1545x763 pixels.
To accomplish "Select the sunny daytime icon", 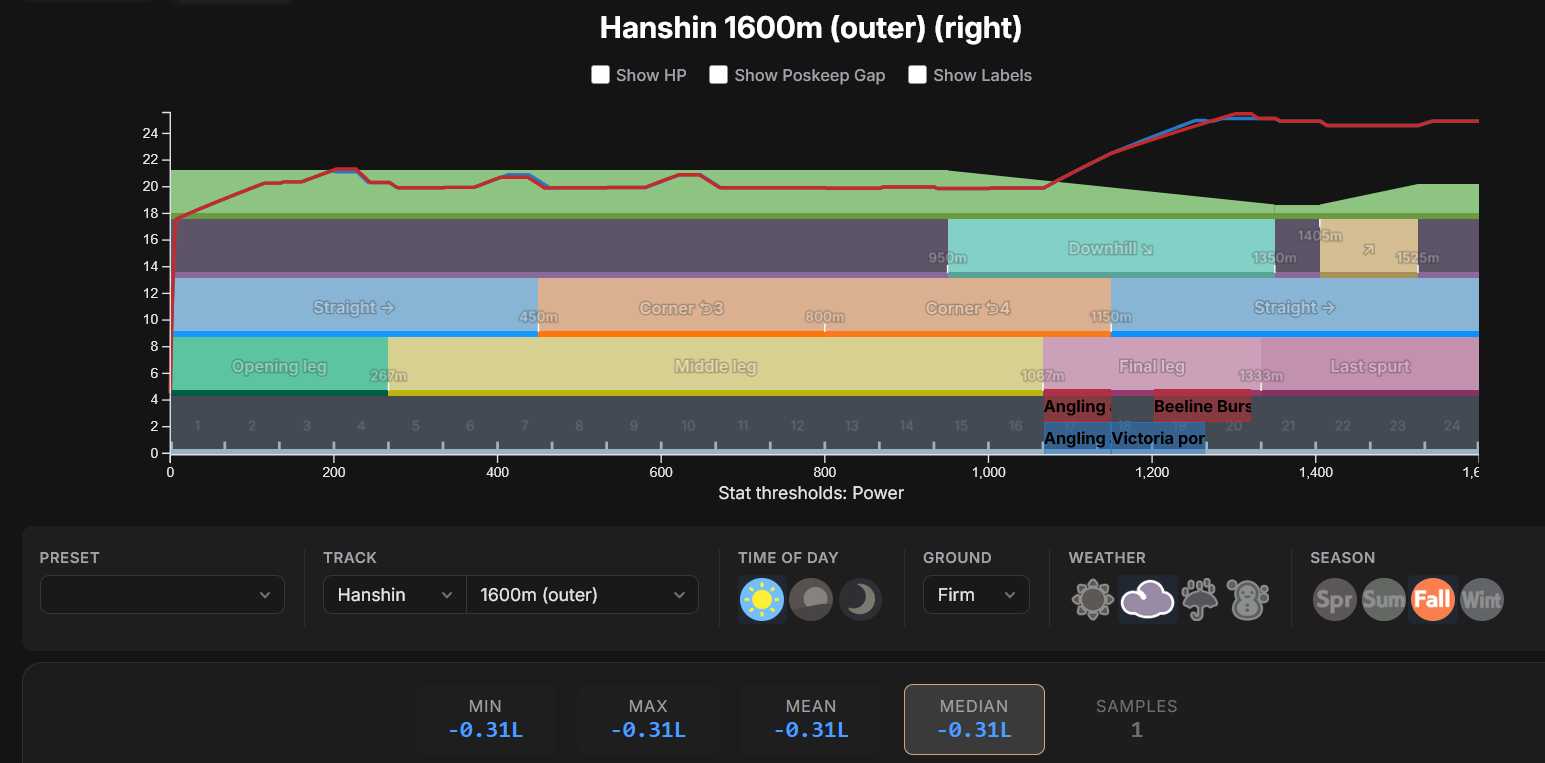I will pos(762,600).
